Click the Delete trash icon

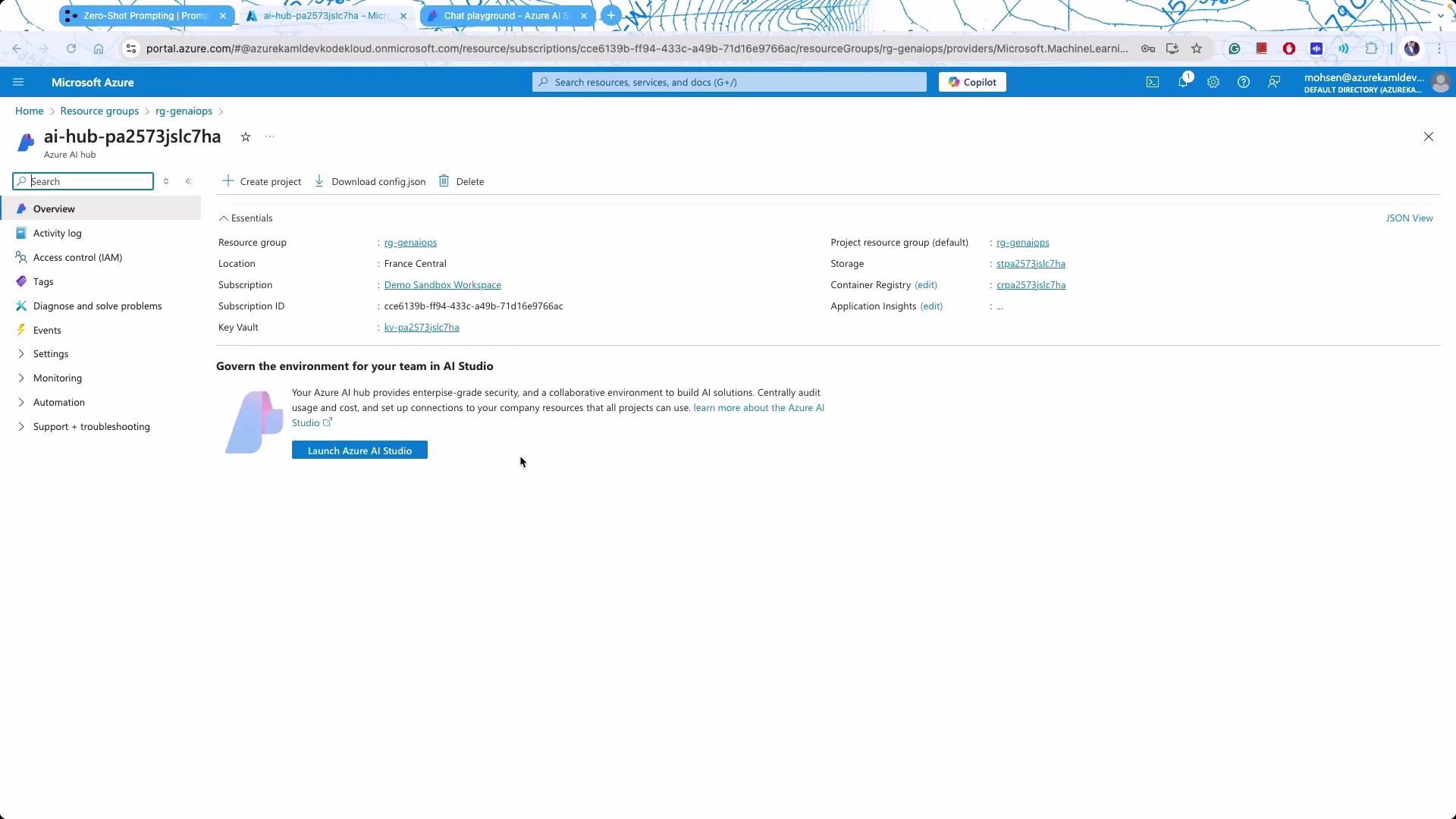(x=444, y=181)
